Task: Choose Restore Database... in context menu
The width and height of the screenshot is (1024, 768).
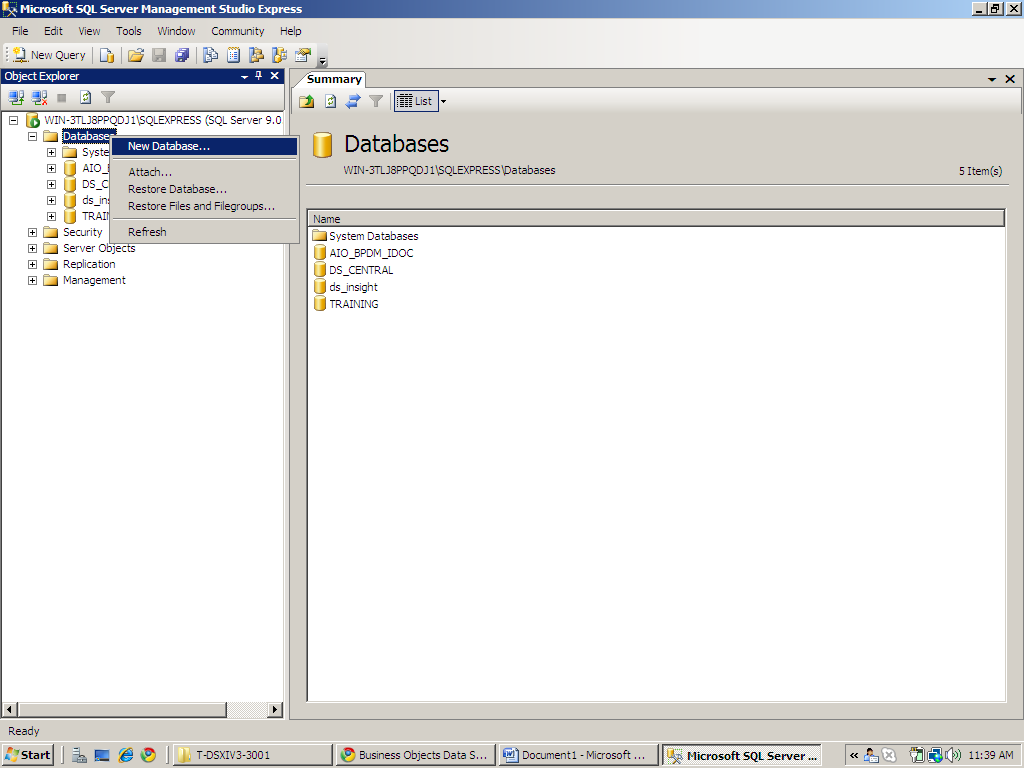Action: (x=204, y=189)
